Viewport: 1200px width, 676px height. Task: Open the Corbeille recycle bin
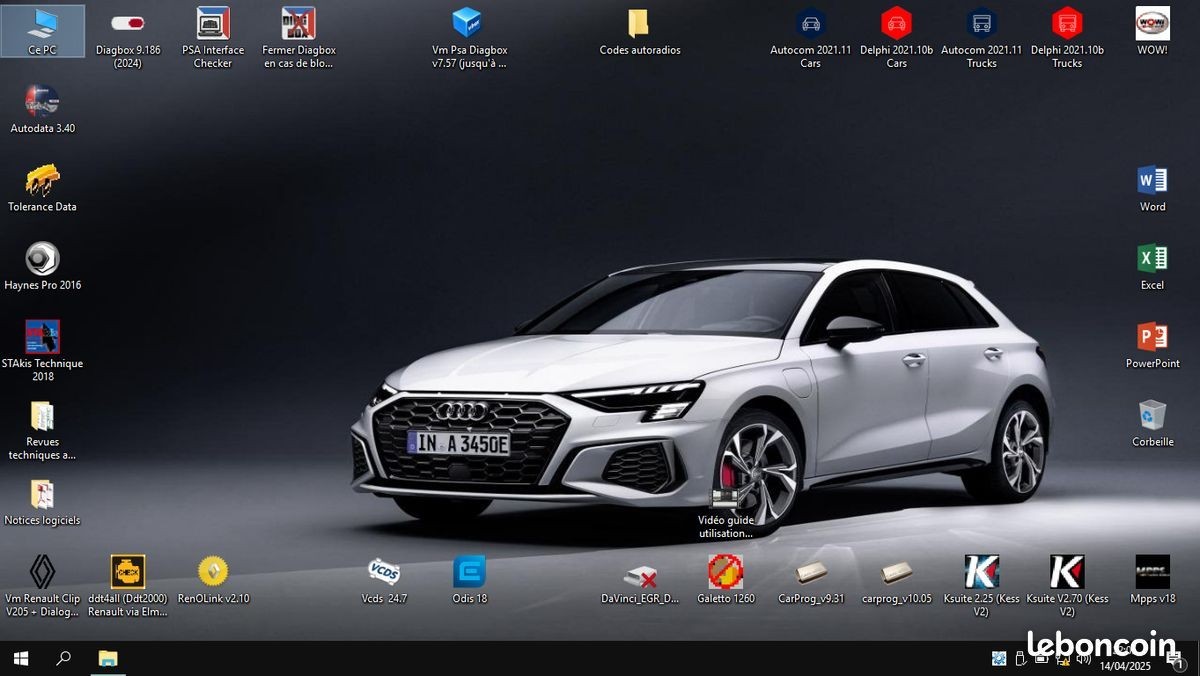tap(1152, 415)
